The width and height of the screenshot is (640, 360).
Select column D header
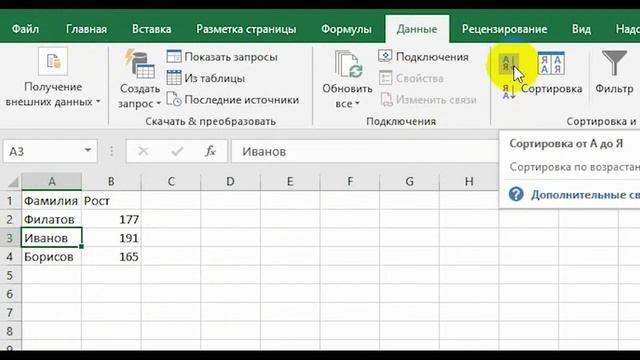point(230,181)
